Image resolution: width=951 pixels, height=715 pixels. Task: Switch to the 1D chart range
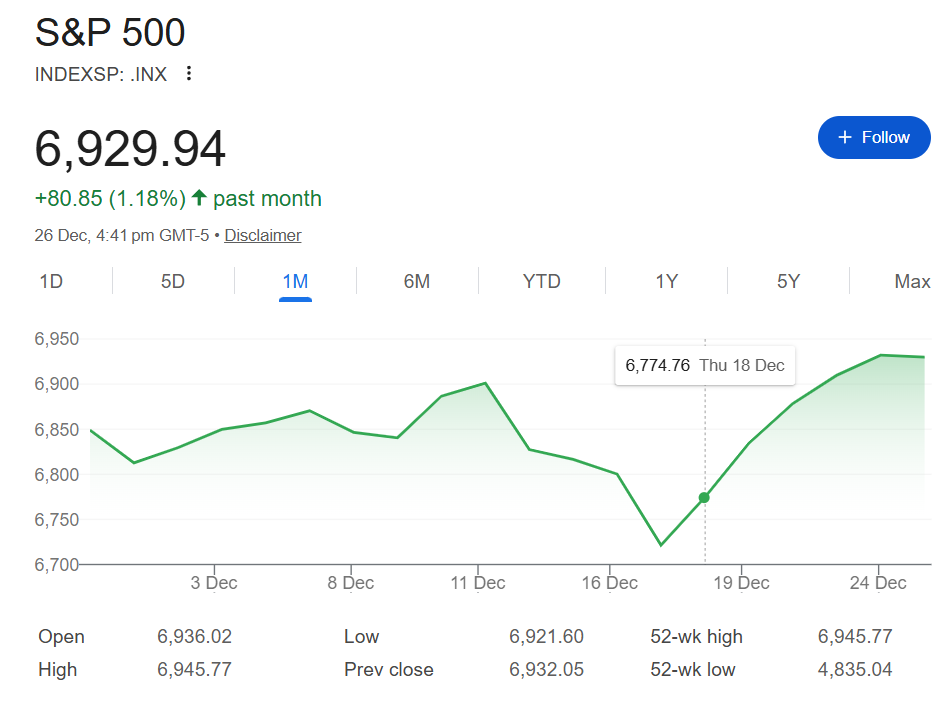[x=51, y=281]
